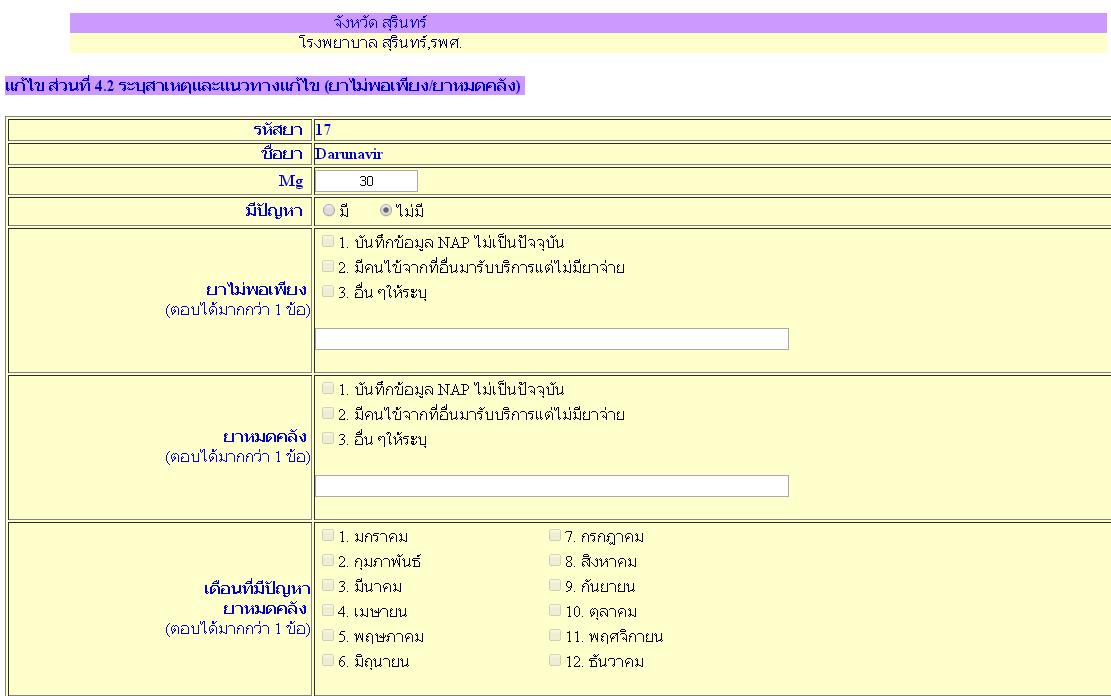1111x696 pixels.
Task: Click the text field in ยาไม่พอเพียง section
Action: click(x=551, y=339)
